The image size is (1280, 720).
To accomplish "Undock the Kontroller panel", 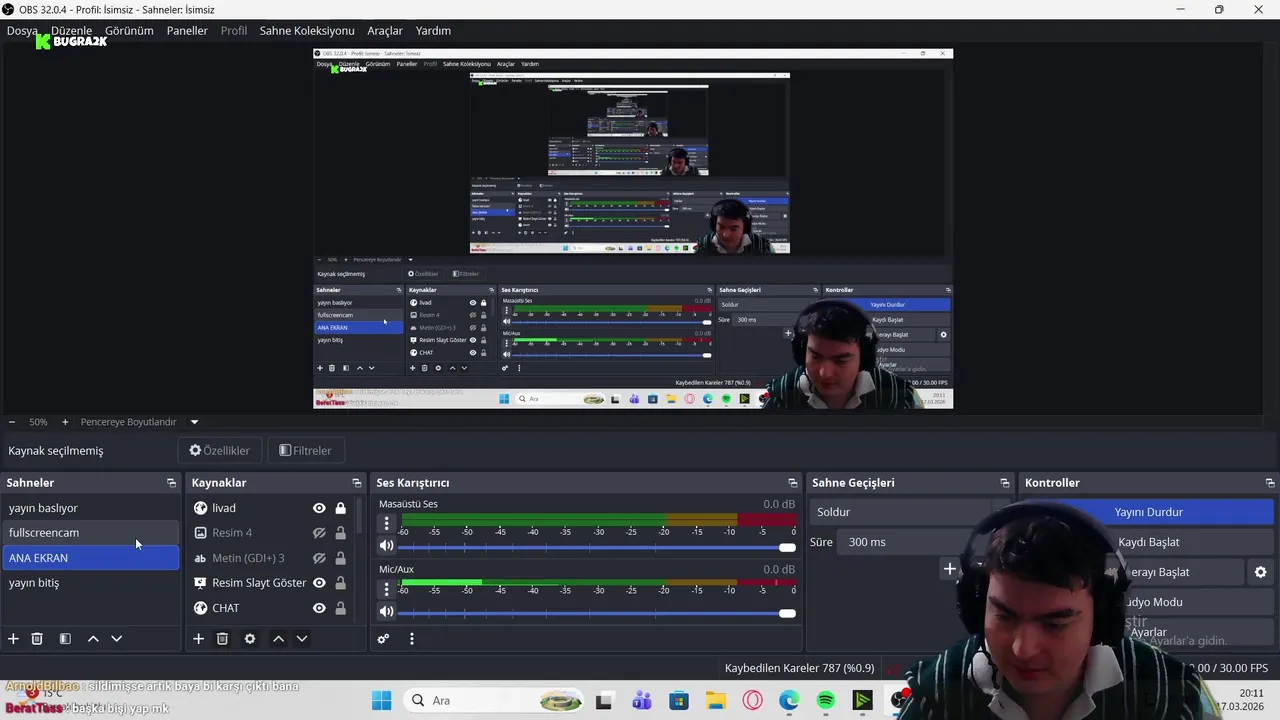I will 1270,483.
